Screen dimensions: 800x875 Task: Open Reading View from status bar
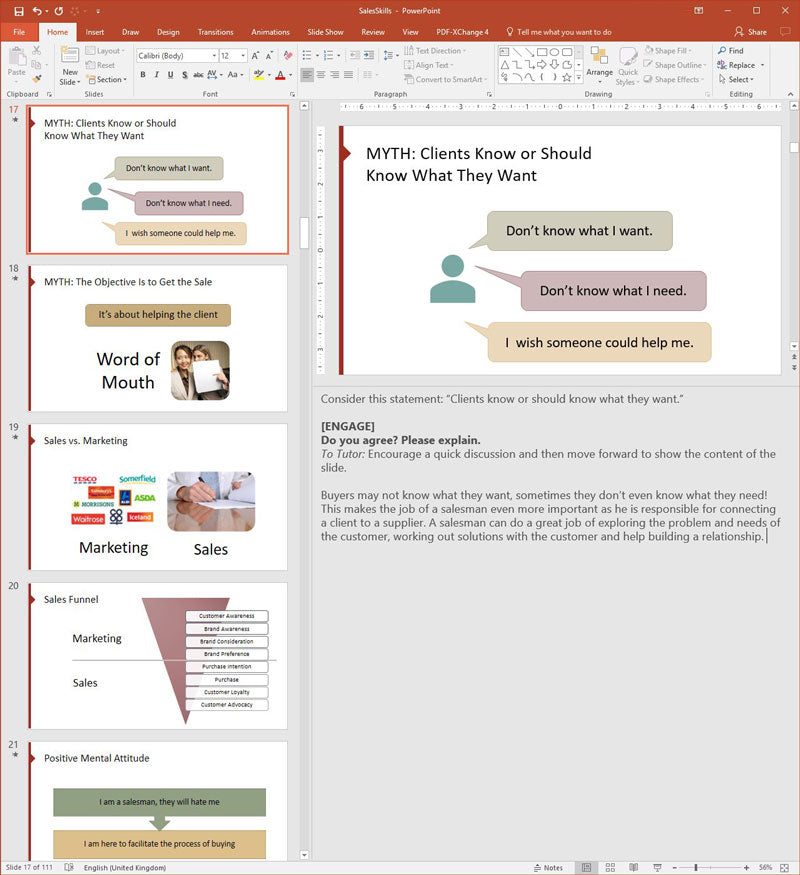633,867
